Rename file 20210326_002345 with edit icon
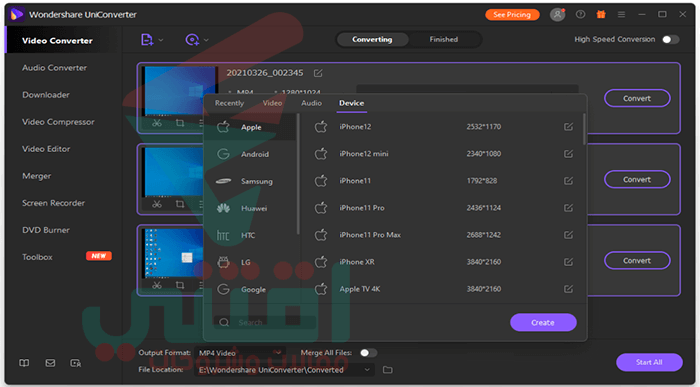Screen dimensions: 700x387 click(318, 73)
